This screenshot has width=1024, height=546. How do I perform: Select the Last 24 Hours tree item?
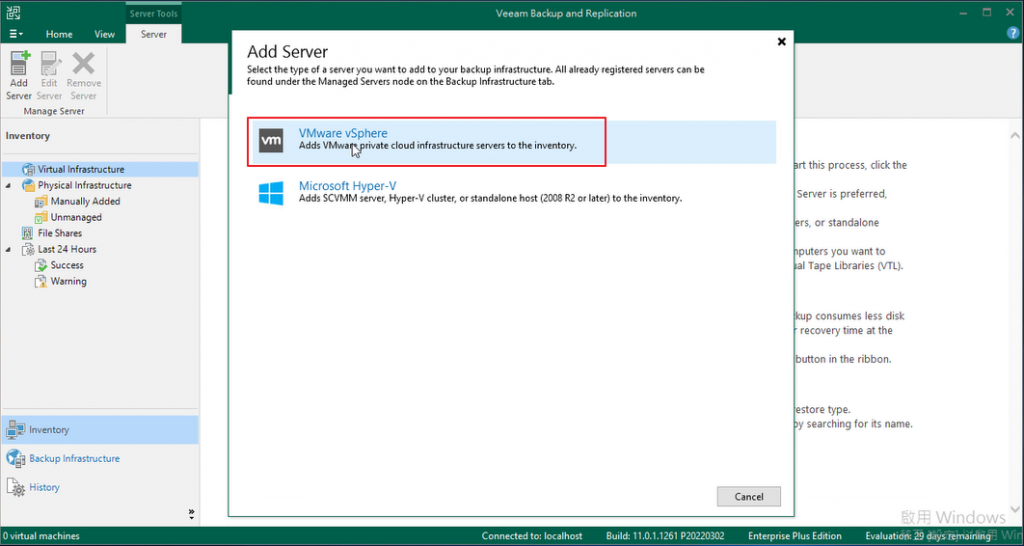(67, 249)
